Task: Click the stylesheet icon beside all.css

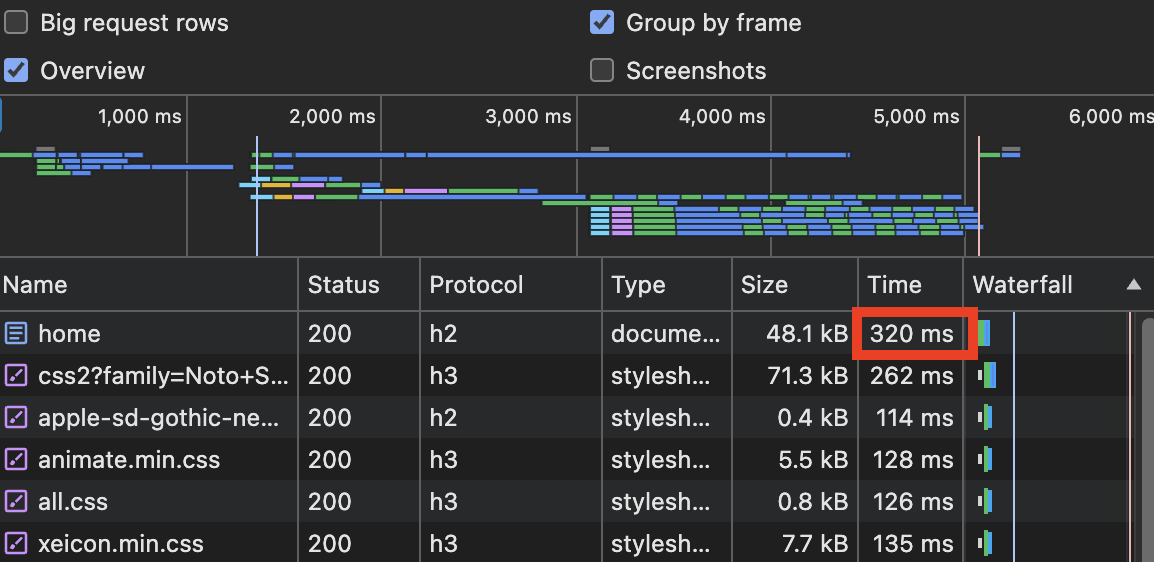Action: [x=15, y=502]
